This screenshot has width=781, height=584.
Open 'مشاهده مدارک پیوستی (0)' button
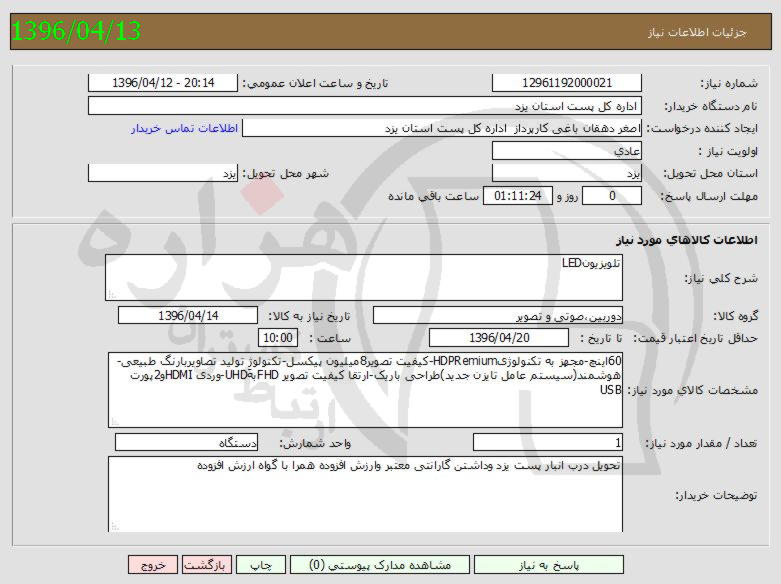[x=380, y=565]
